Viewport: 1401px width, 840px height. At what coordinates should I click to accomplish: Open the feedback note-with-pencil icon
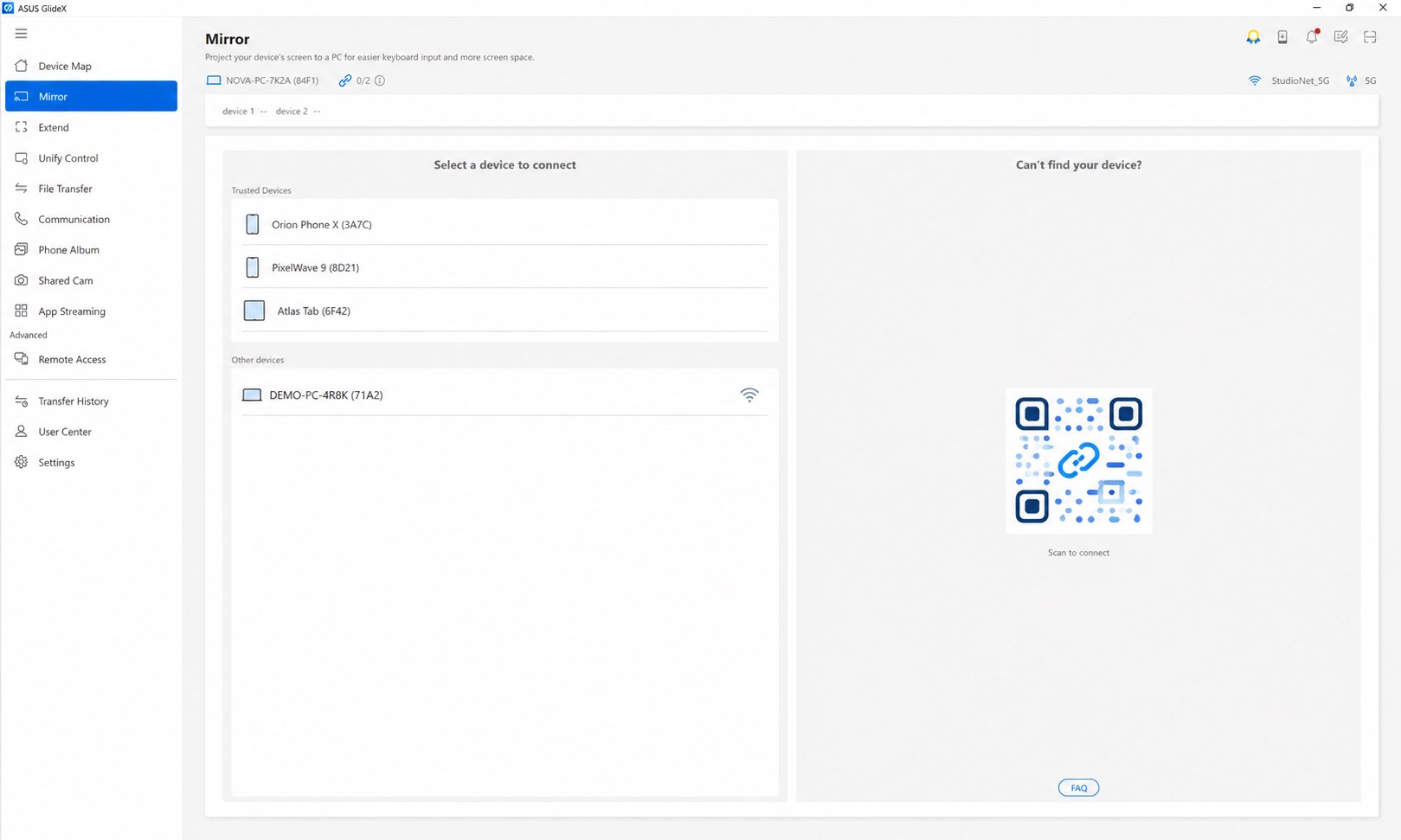[x=1340, y=37]
